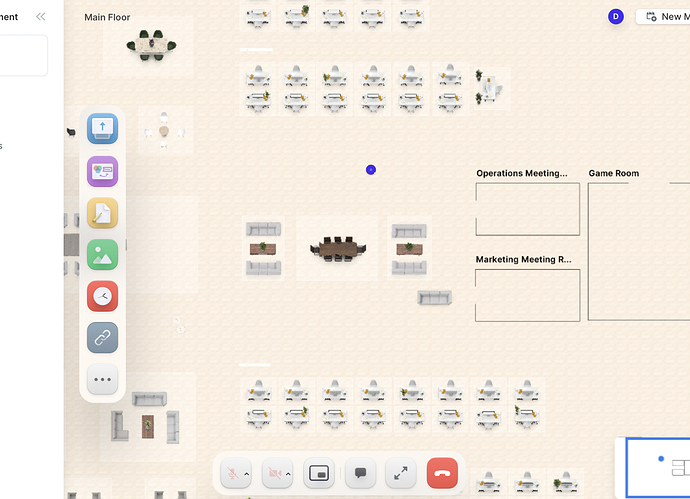The height and width of the screenshot is (499, 690).
Task: Show more apps with three dots
Action: click(102, 379)
